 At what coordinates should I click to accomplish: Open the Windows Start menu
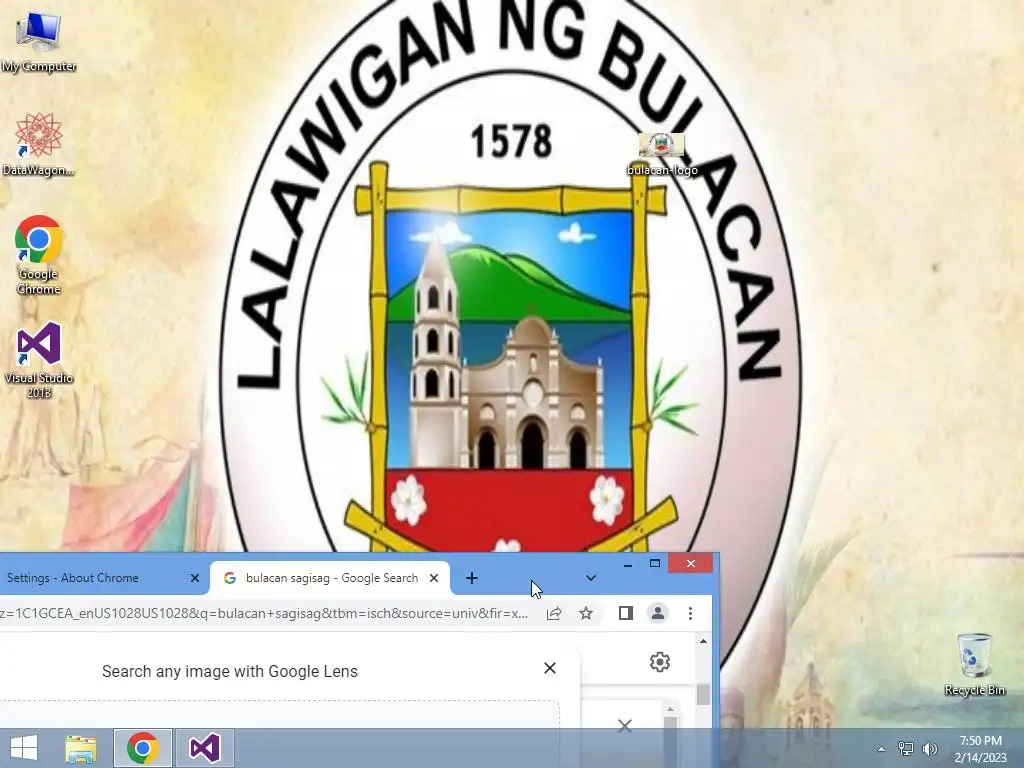click(x=24, y=748)
